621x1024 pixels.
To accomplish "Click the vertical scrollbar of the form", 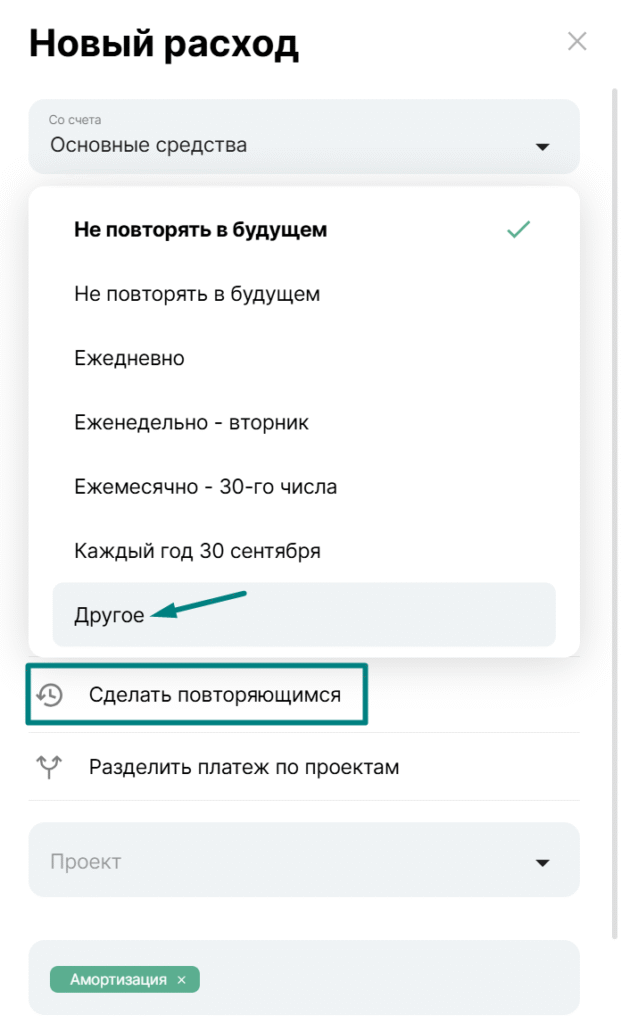I will coord(614,500).
